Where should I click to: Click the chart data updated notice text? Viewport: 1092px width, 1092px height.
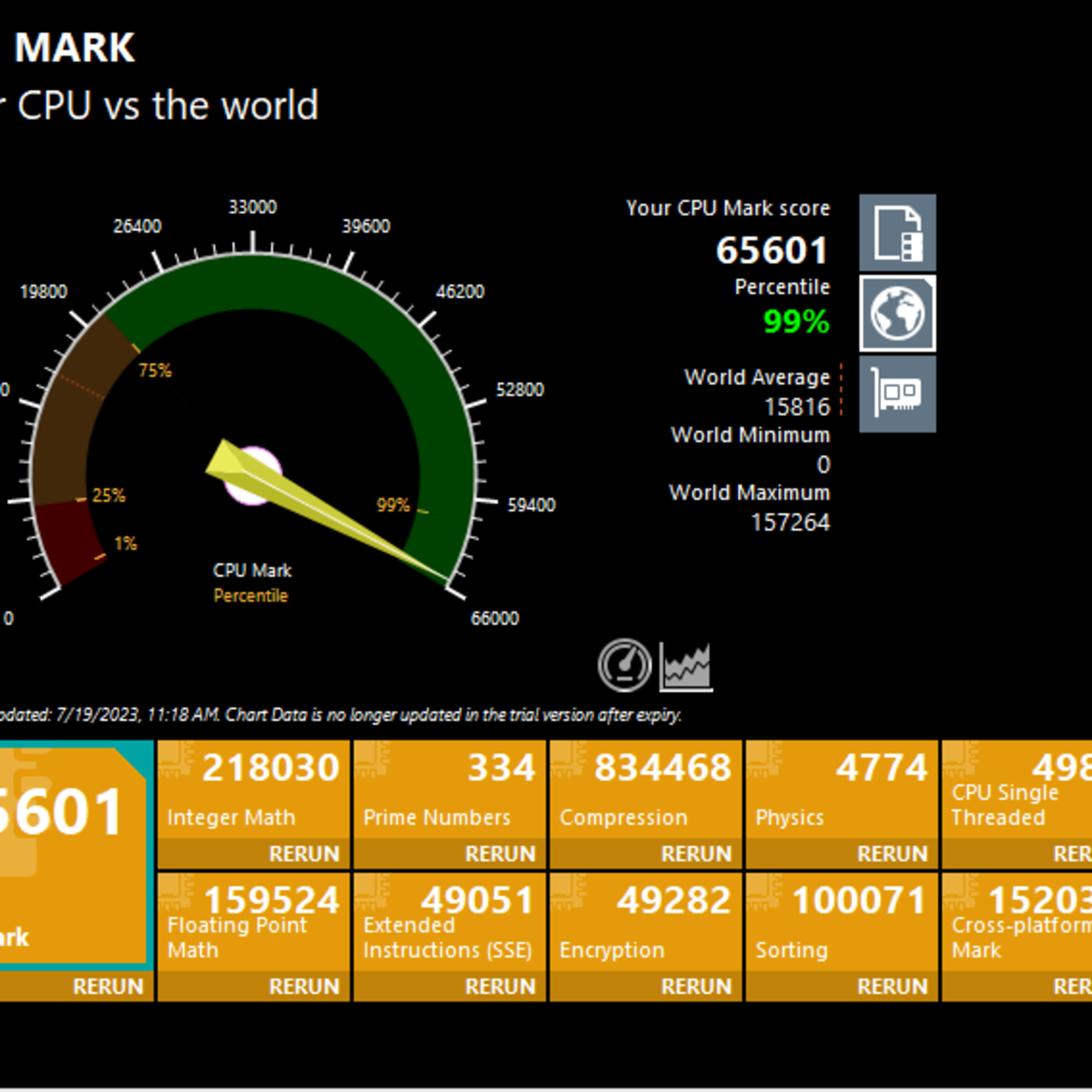[x=341, y=715]
